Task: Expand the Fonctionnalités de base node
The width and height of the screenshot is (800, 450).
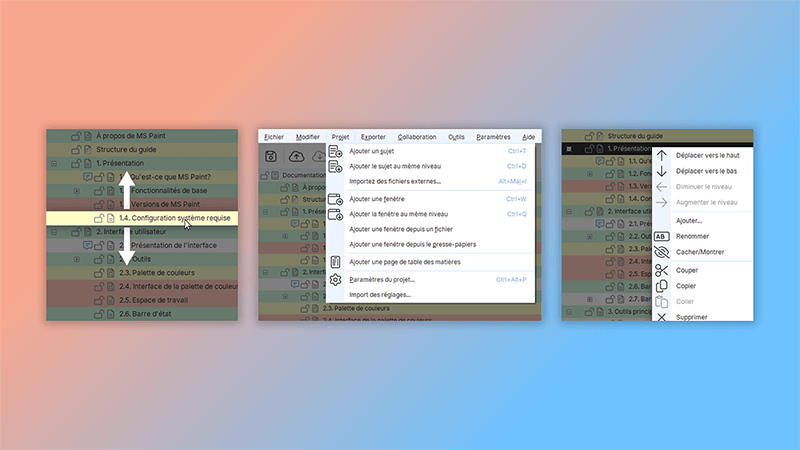Action: pos(76,190)
